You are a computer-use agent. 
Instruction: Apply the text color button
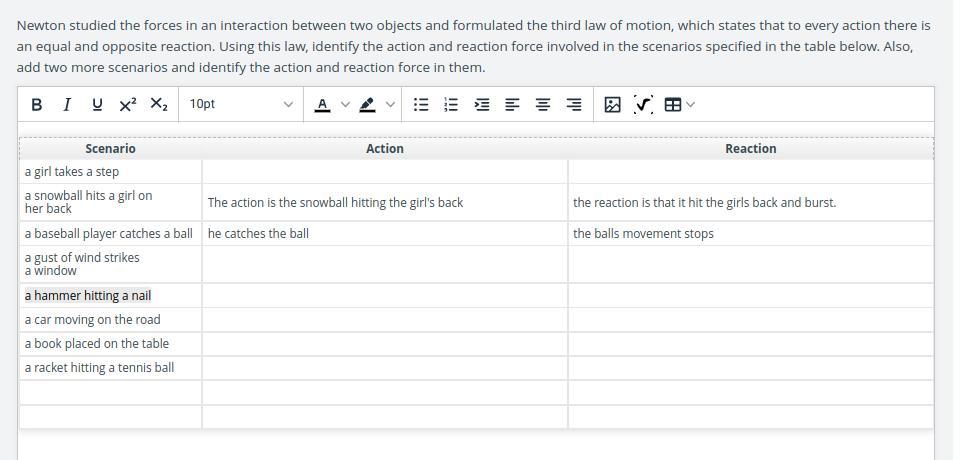pyautogui.click(x=322, y=105)
